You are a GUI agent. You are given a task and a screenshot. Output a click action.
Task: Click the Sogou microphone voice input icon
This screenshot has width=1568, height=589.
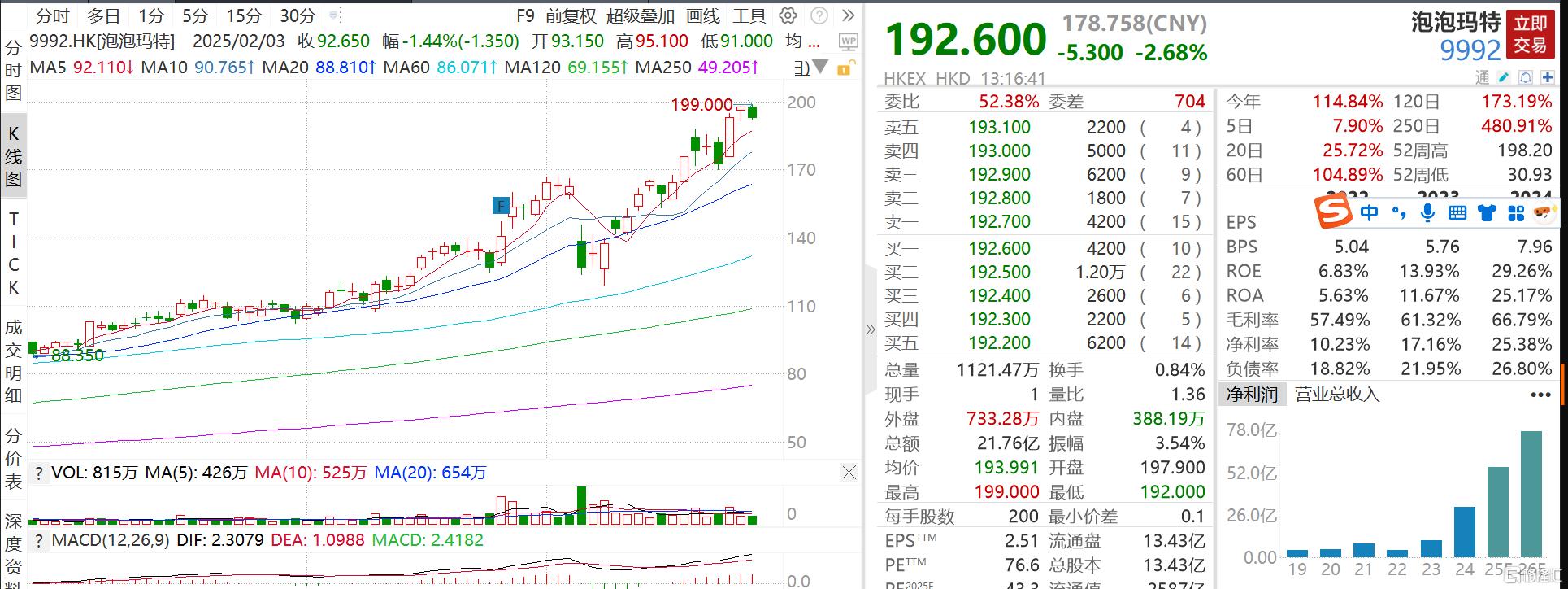1427,213
